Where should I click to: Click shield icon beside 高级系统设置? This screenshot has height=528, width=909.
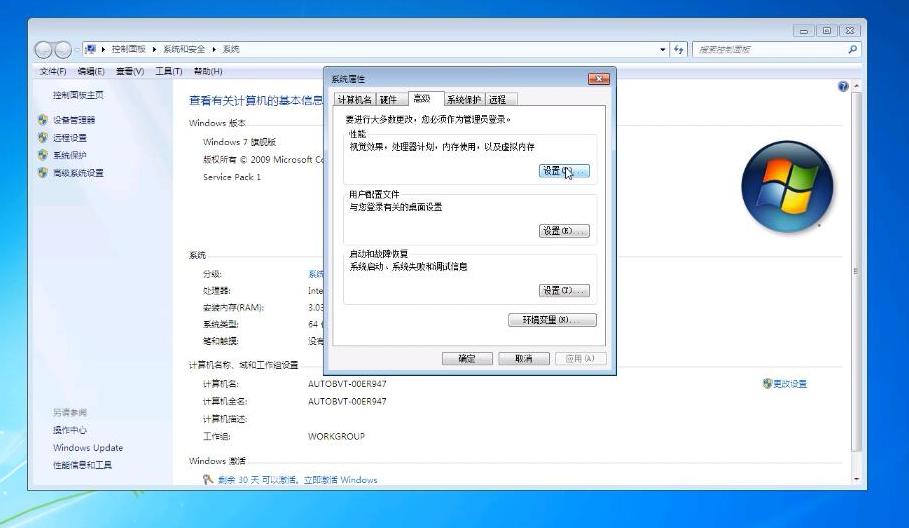(x=42, y=173)
